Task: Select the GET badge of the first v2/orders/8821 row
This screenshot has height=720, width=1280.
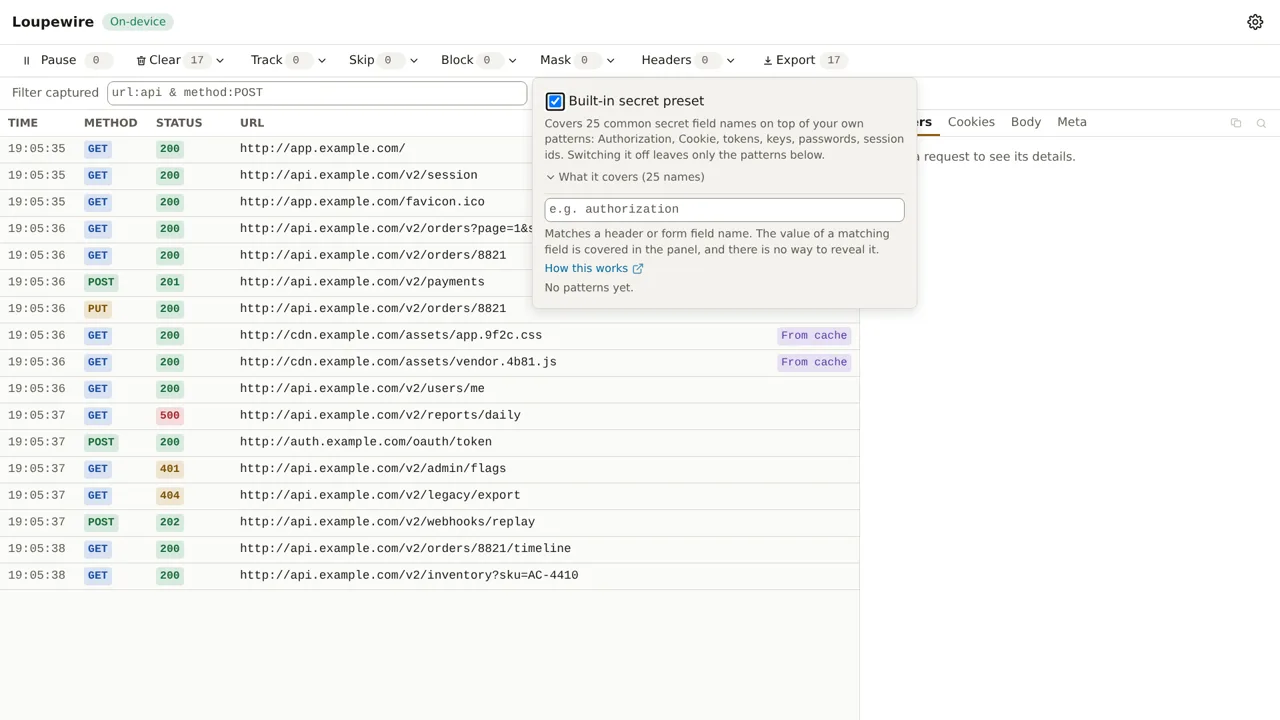Action: (x=97, y=256)
